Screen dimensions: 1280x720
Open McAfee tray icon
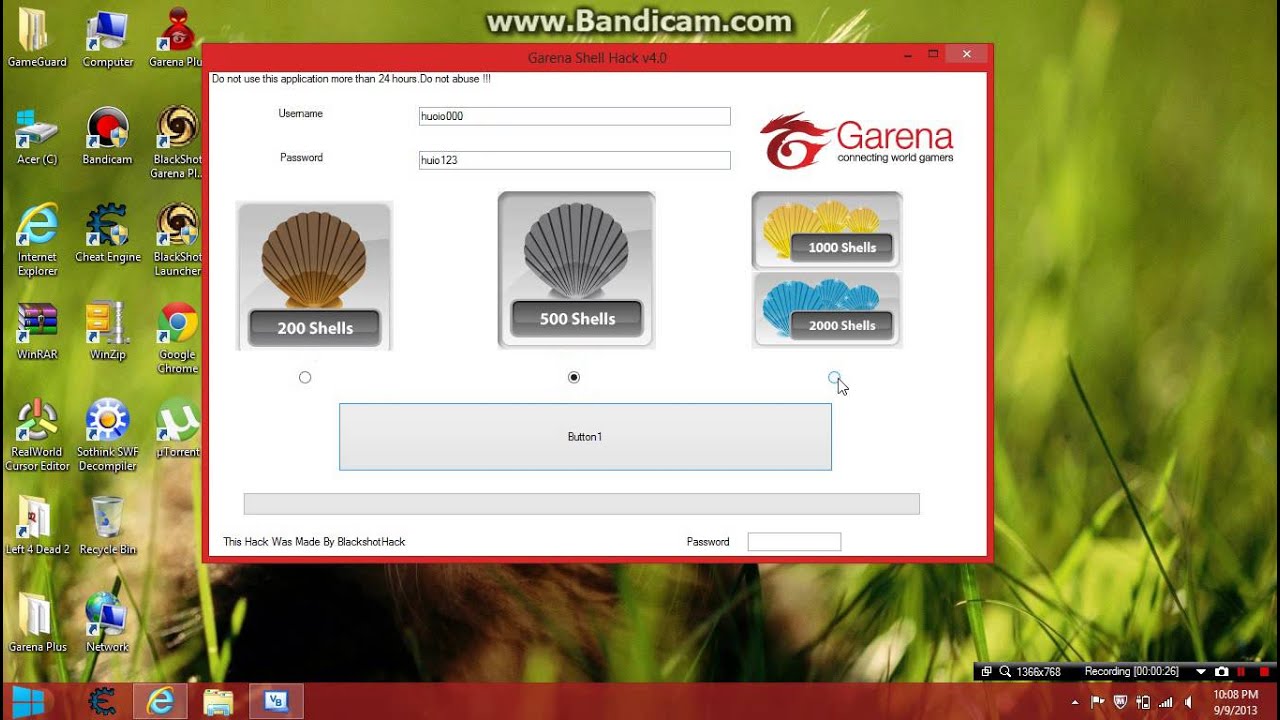tap(1120, 702)
